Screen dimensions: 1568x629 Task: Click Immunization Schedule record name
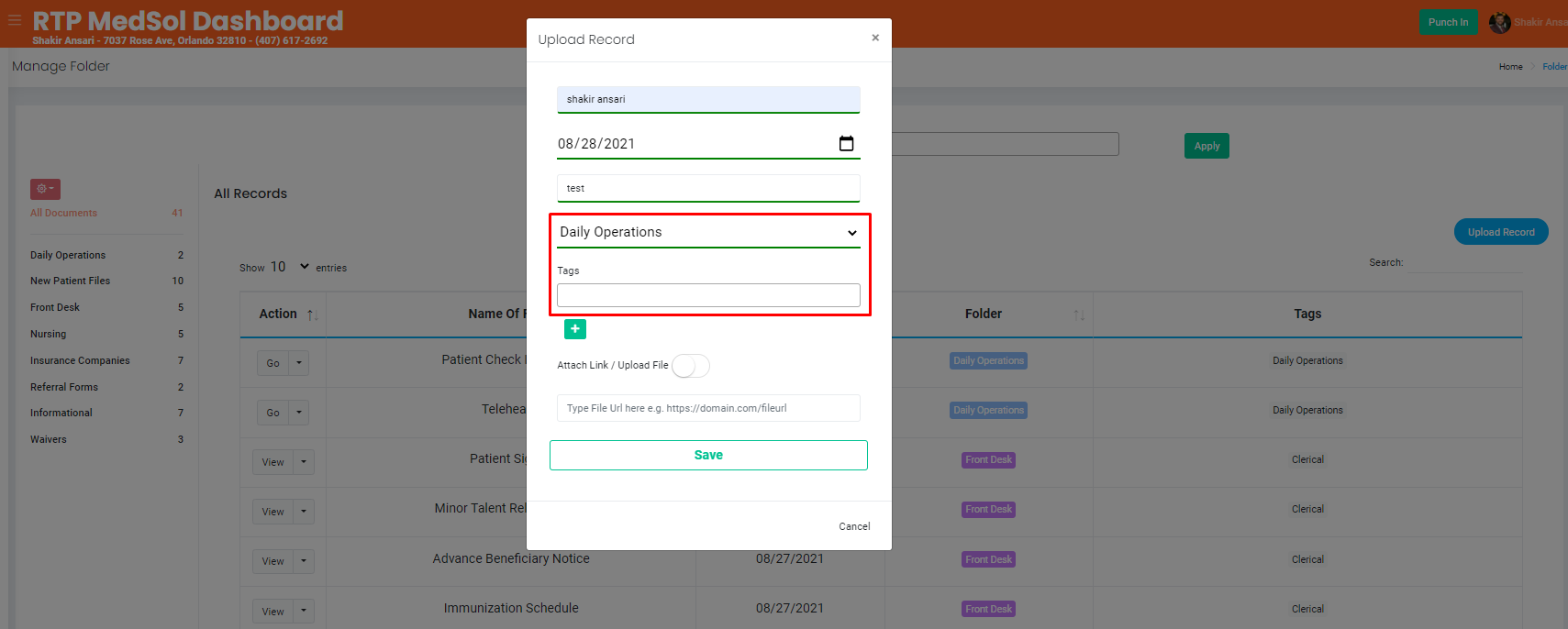[511, 608]
